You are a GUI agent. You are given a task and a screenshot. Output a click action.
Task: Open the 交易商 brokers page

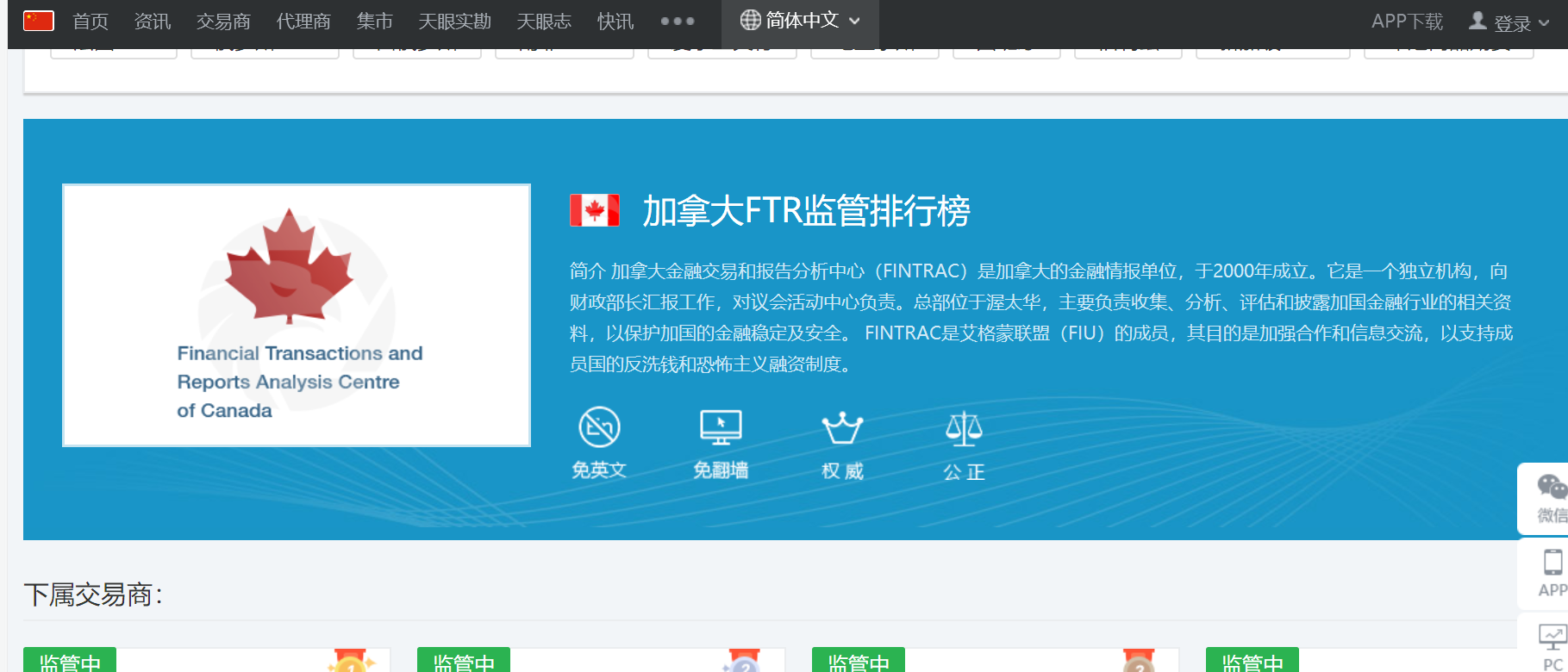click(223, 22)
